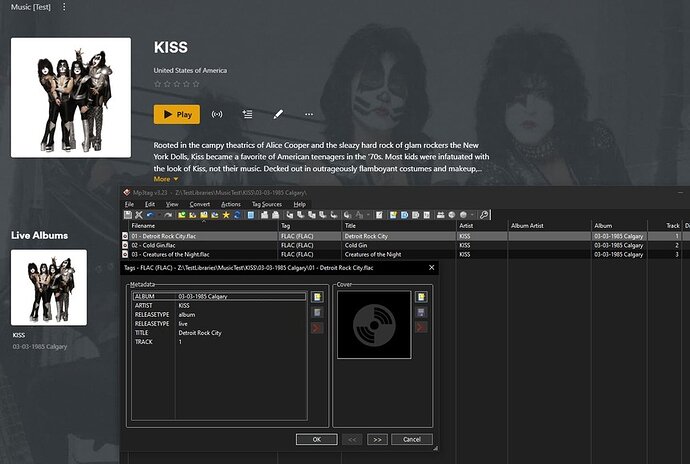Click the yellow Play button for KISS
Screen dimensions: 690x464
click(177, 114)
